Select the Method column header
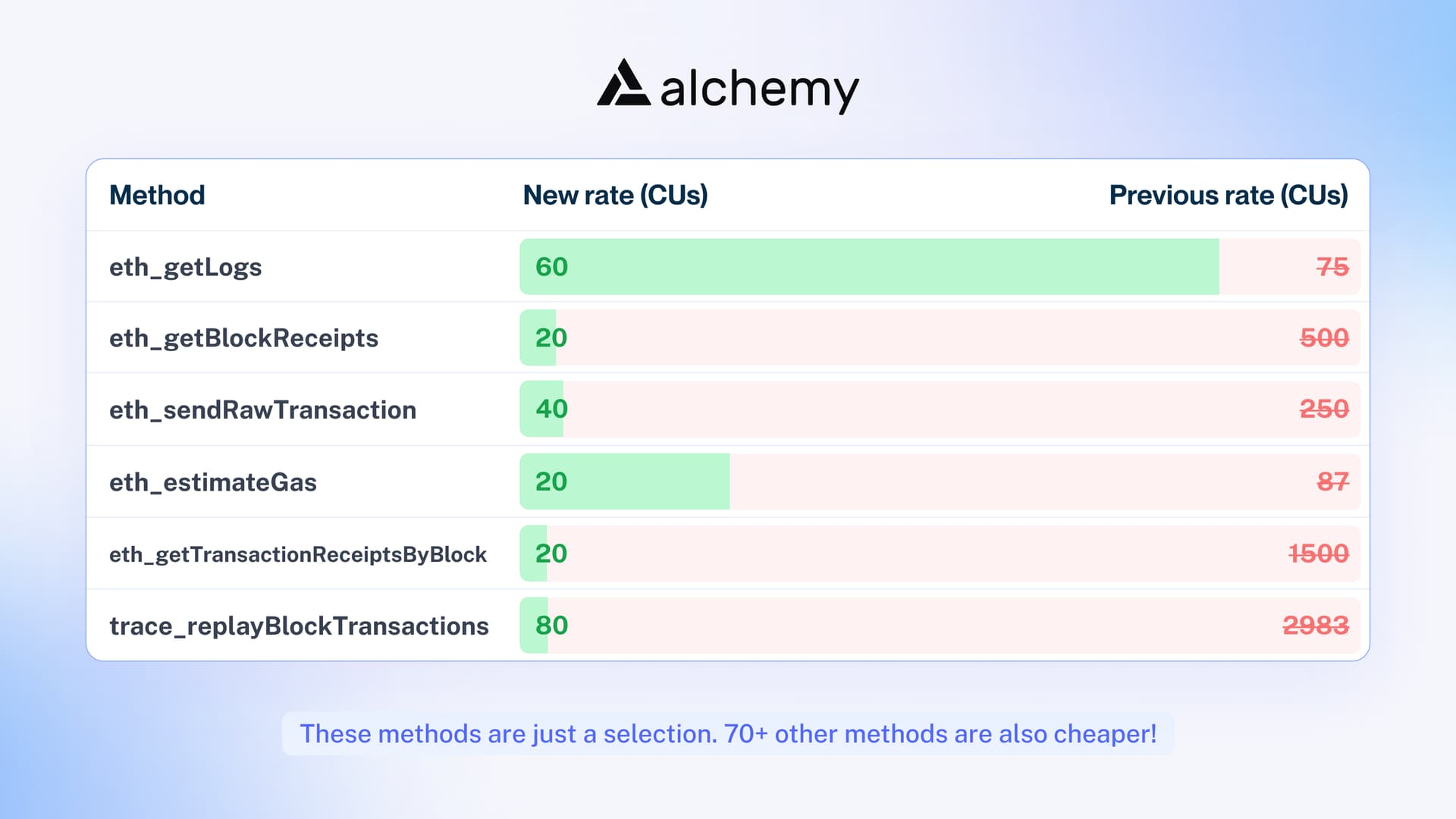 (157, 196)
